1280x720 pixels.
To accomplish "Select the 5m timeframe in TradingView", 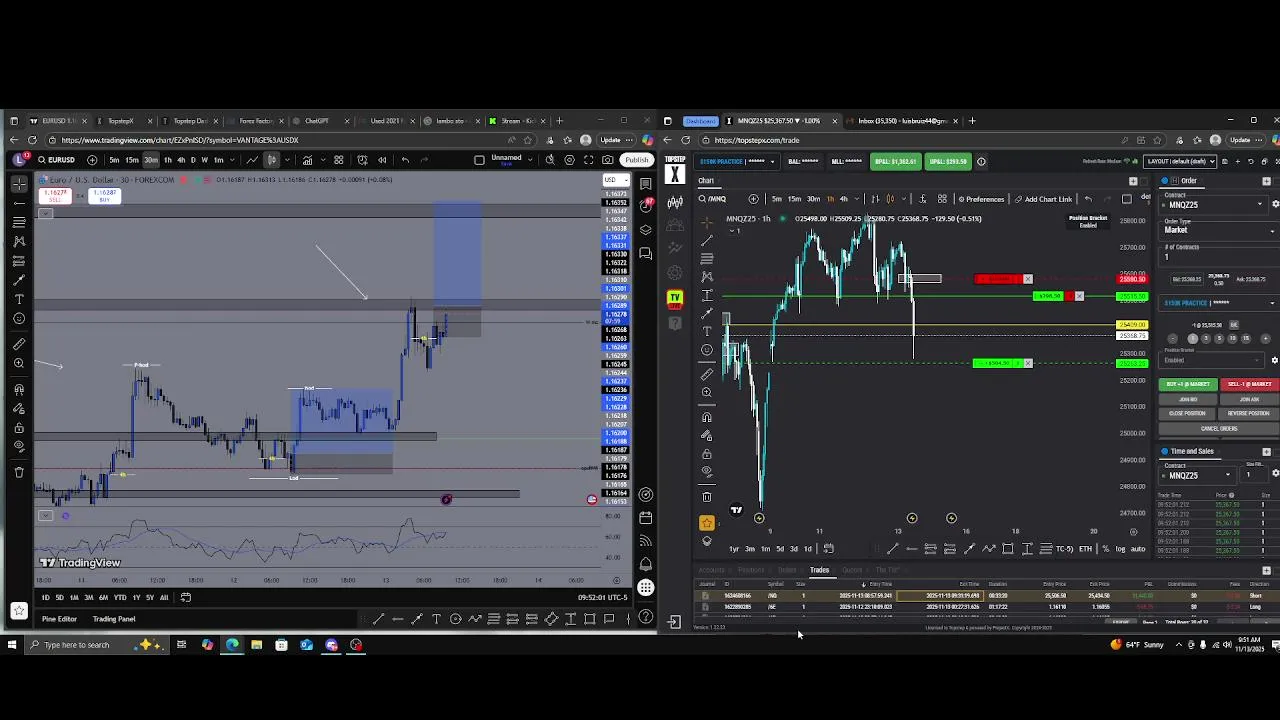I will coord(114,160).
